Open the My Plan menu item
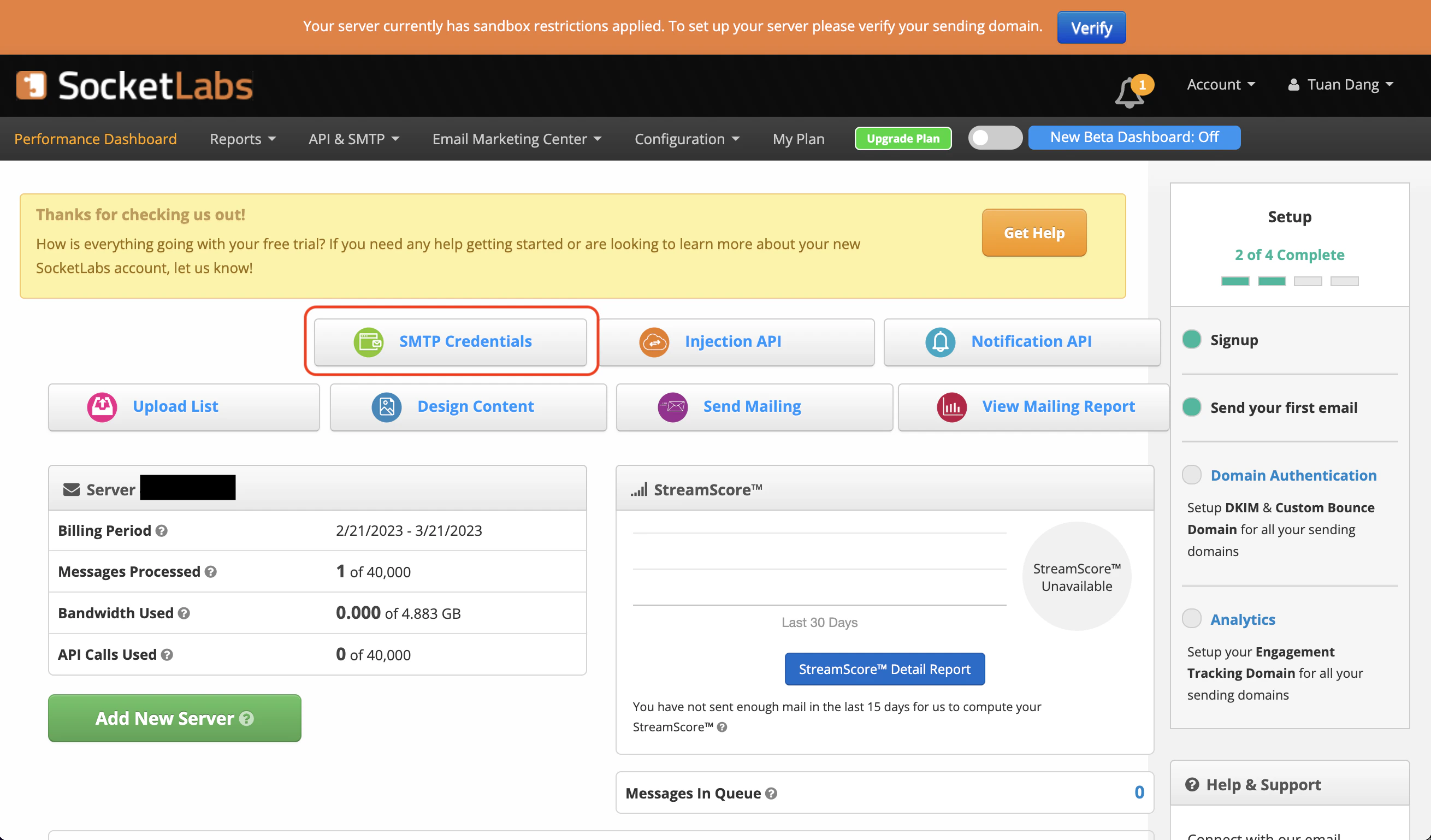 pos(799,139)
